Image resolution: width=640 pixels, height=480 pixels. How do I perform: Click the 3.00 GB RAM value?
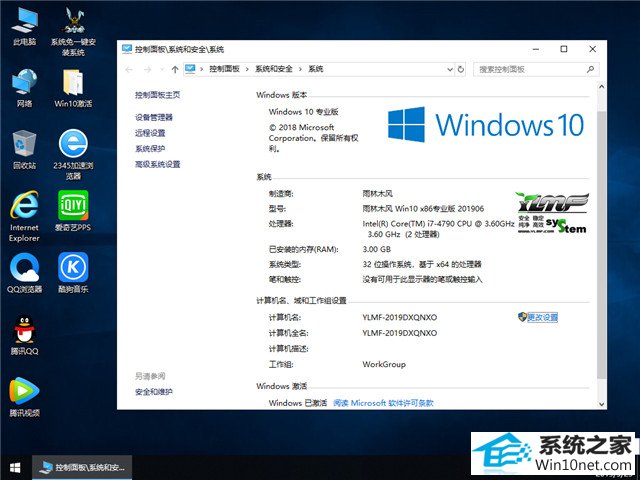tap(376, 249)
